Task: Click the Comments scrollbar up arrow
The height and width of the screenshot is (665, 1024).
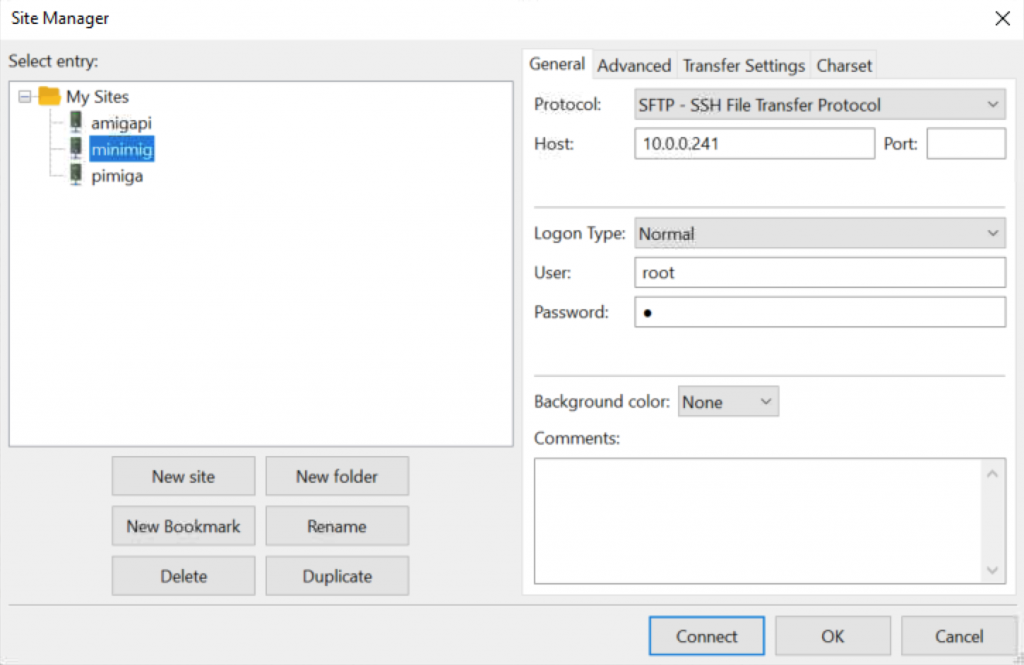Action: (993, 474)
